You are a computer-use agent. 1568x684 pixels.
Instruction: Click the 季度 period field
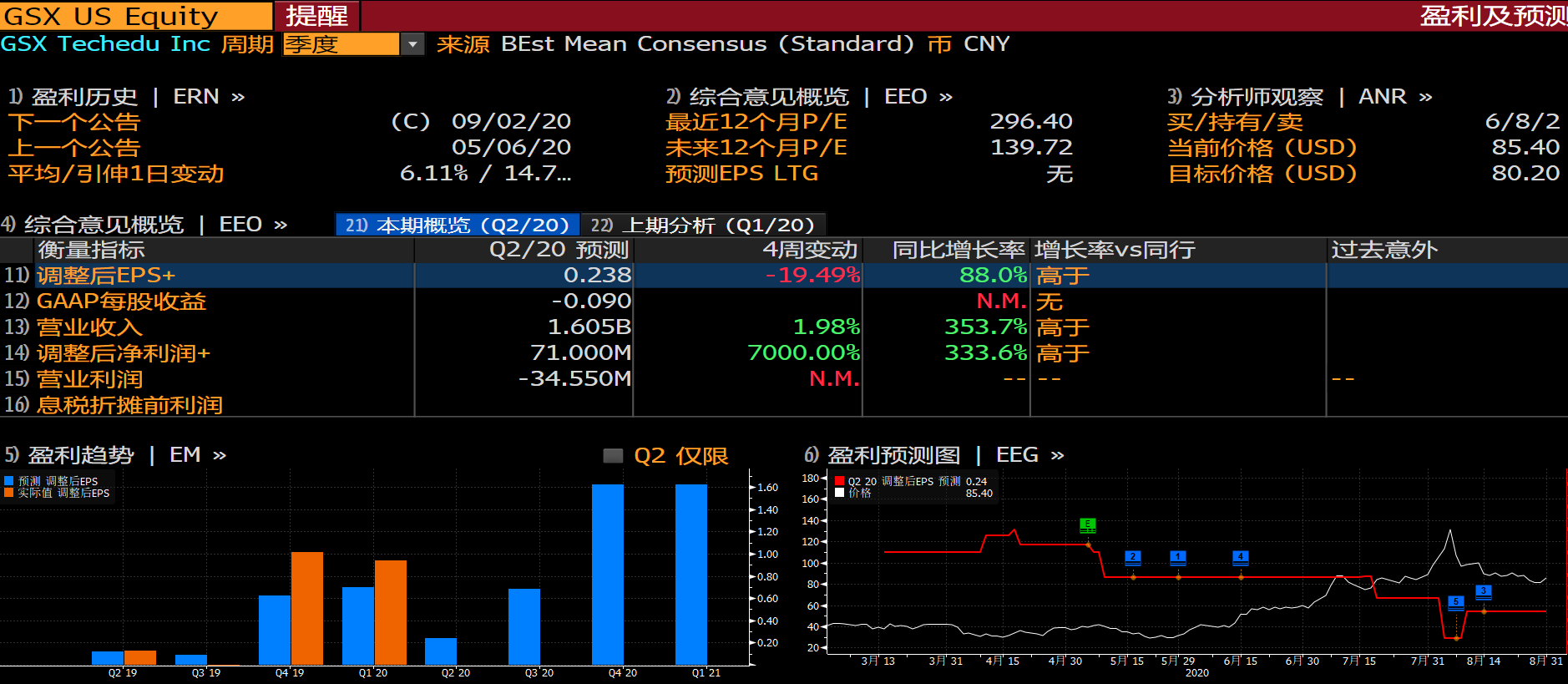(x=341, y=44)
